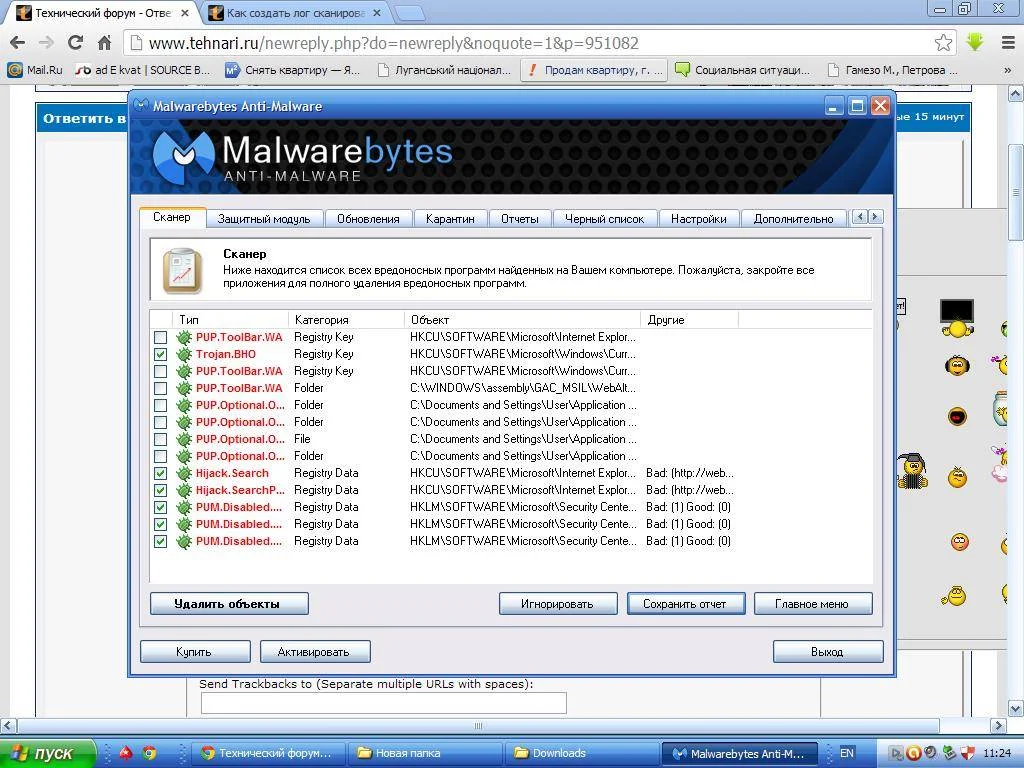Go forward in the Chrome browser

click(x=46, y=43)
